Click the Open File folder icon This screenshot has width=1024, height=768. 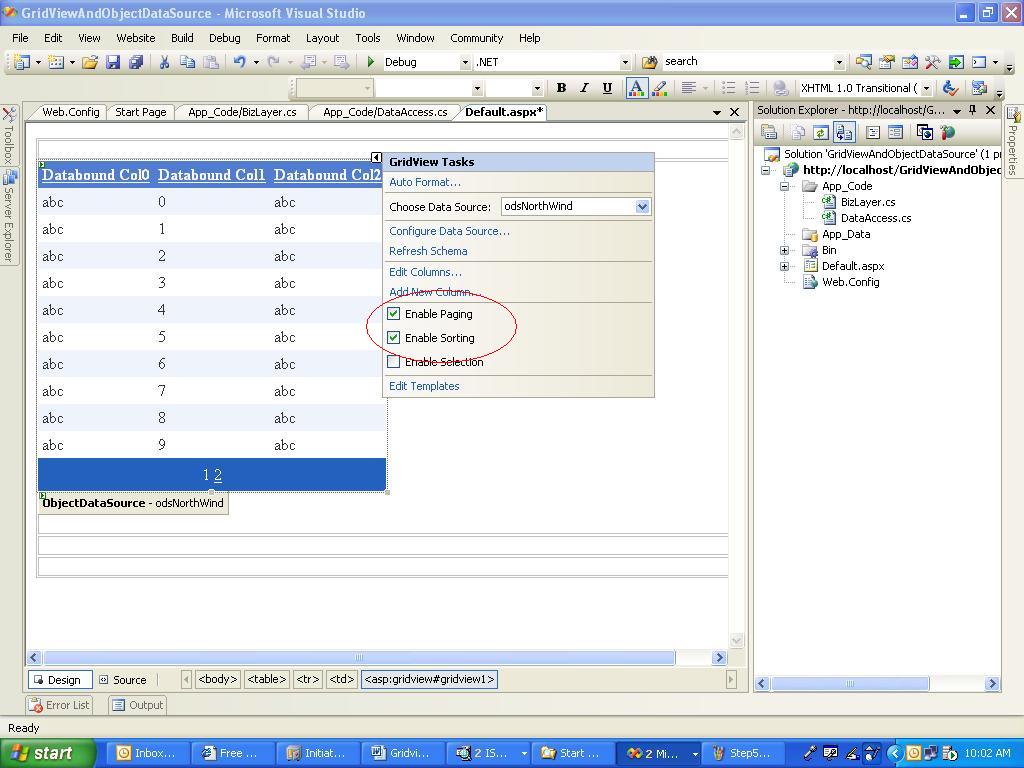pyautogui.click(x=89, y=62)
